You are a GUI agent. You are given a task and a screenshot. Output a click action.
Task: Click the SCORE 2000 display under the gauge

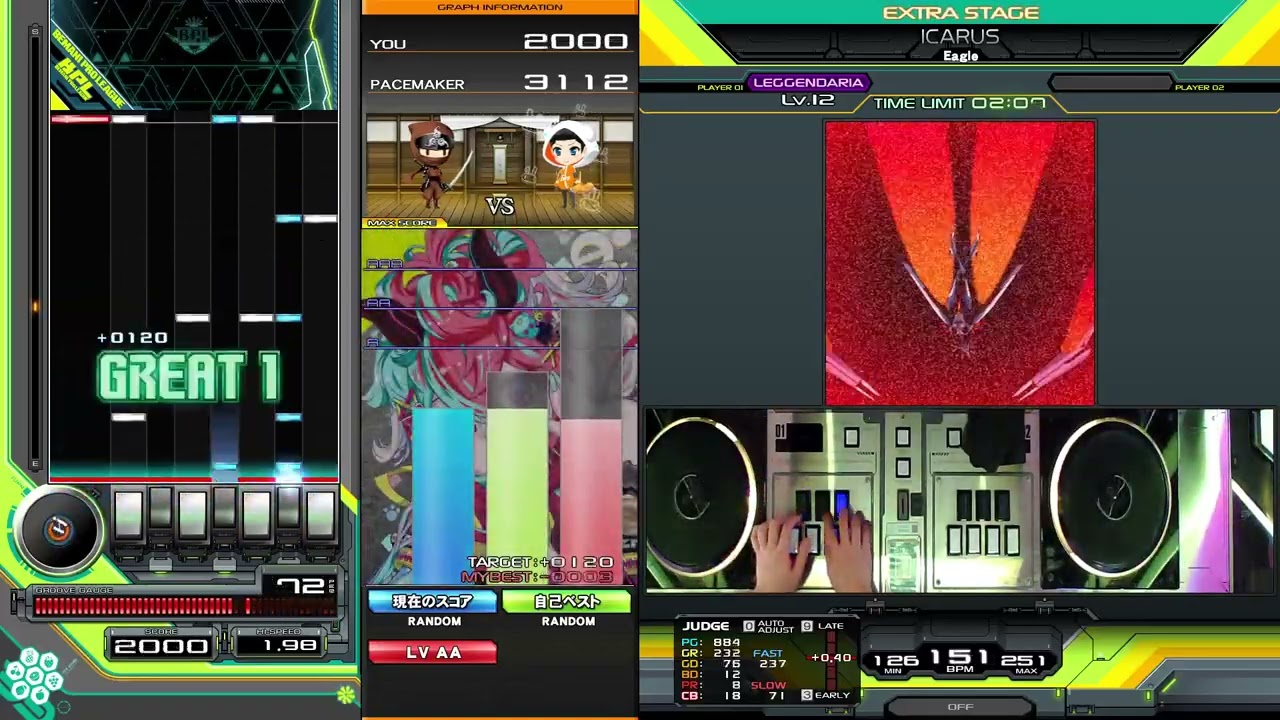161,645
